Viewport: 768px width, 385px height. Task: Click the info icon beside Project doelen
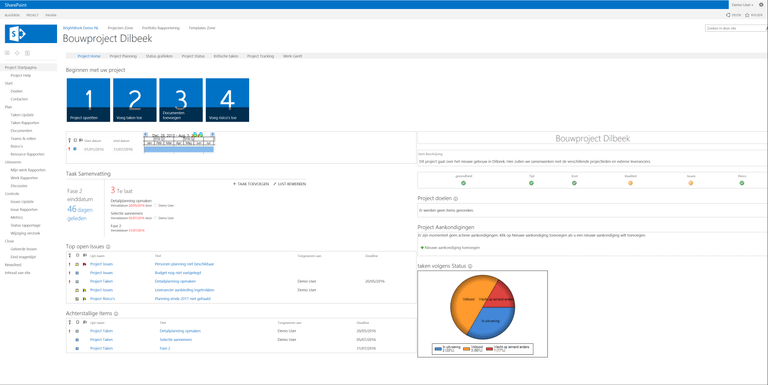[456, 199]
